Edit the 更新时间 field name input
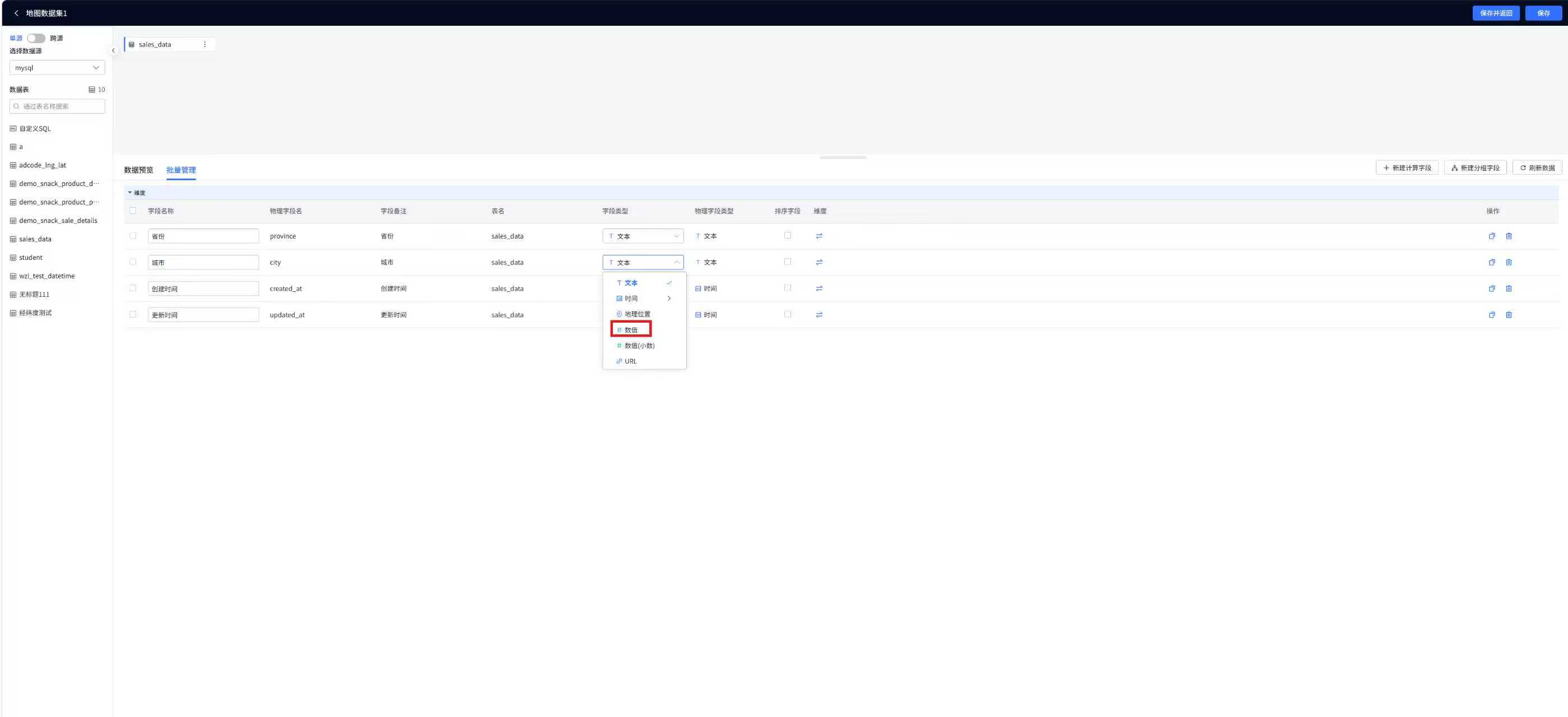The width and height of the screenshot is (1568, 717). 203,315
